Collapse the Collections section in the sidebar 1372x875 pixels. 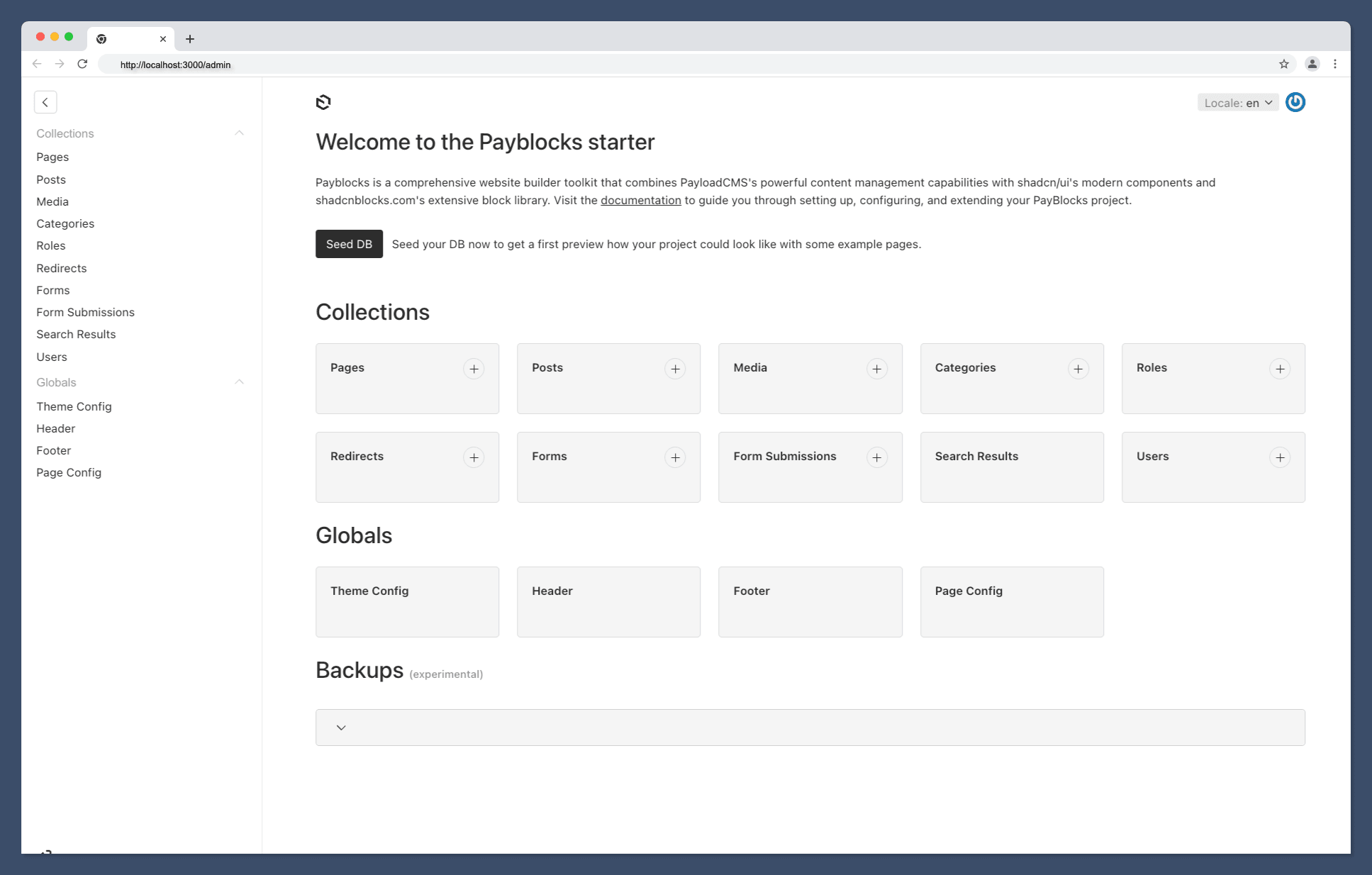(239, 133)
